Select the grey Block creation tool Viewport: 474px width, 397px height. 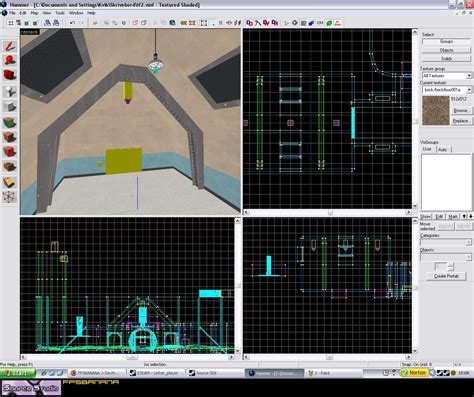point(10,107)
